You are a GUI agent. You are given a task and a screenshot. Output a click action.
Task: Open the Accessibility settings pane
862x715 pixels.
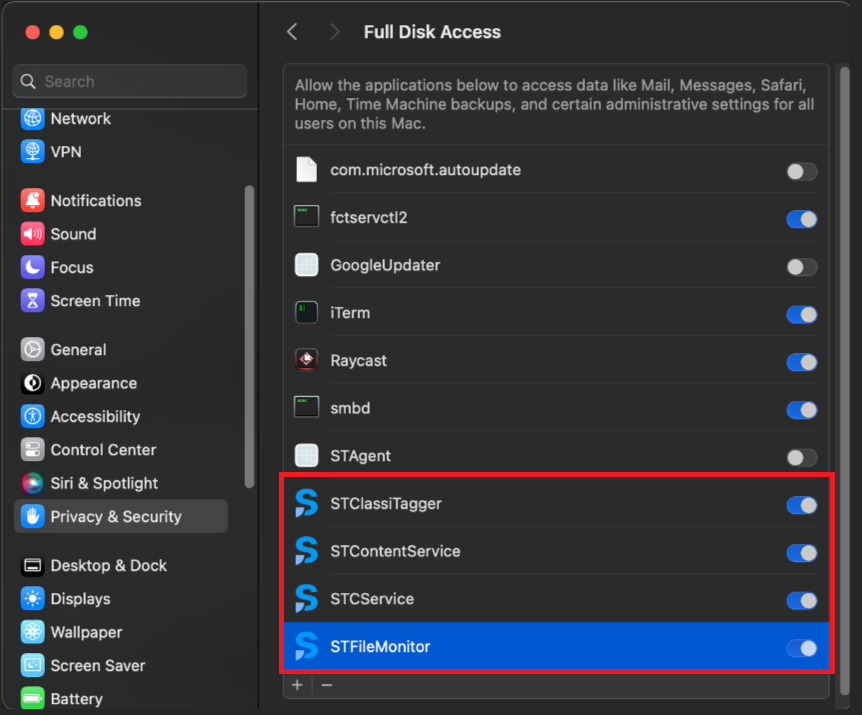[121, 417]
